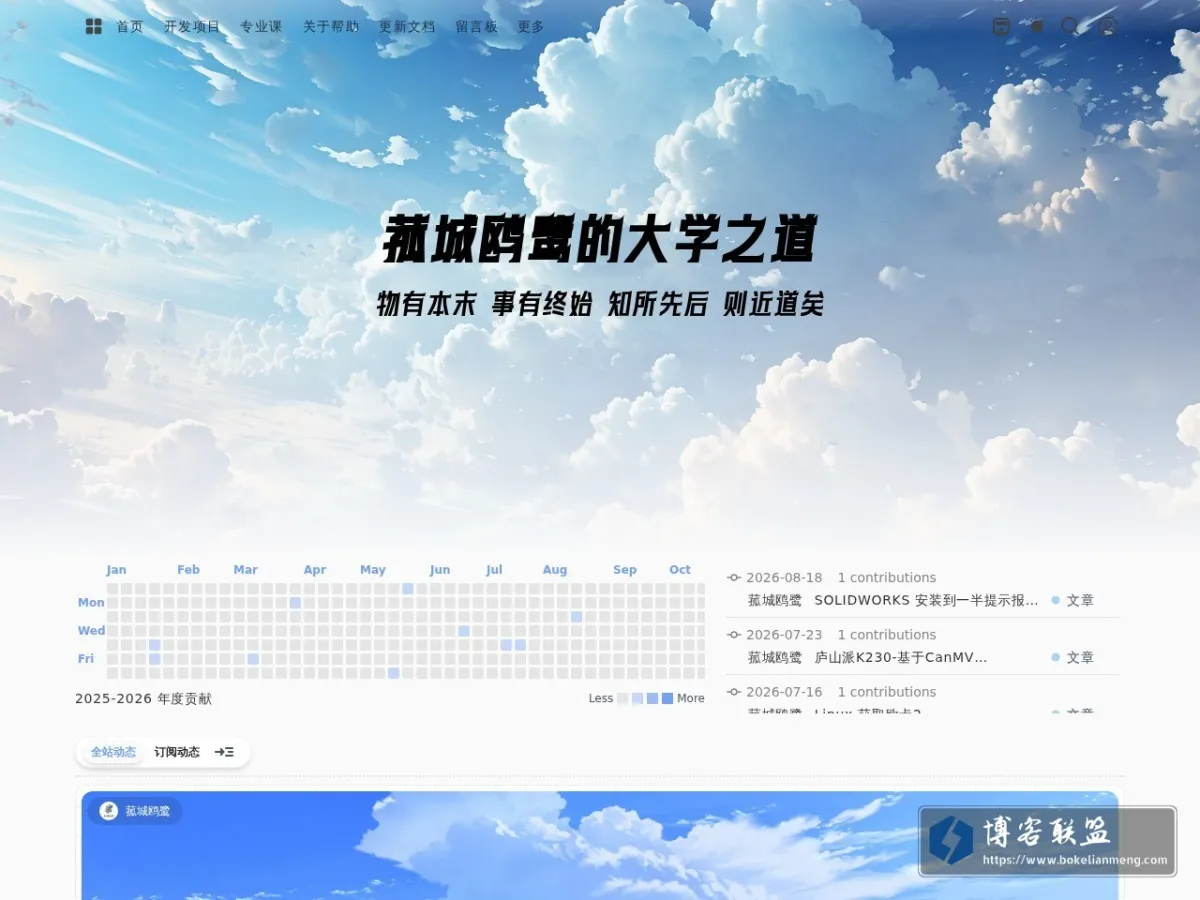Click 文章 tag of the SOLIDWORKS entry

(1080, 600)
